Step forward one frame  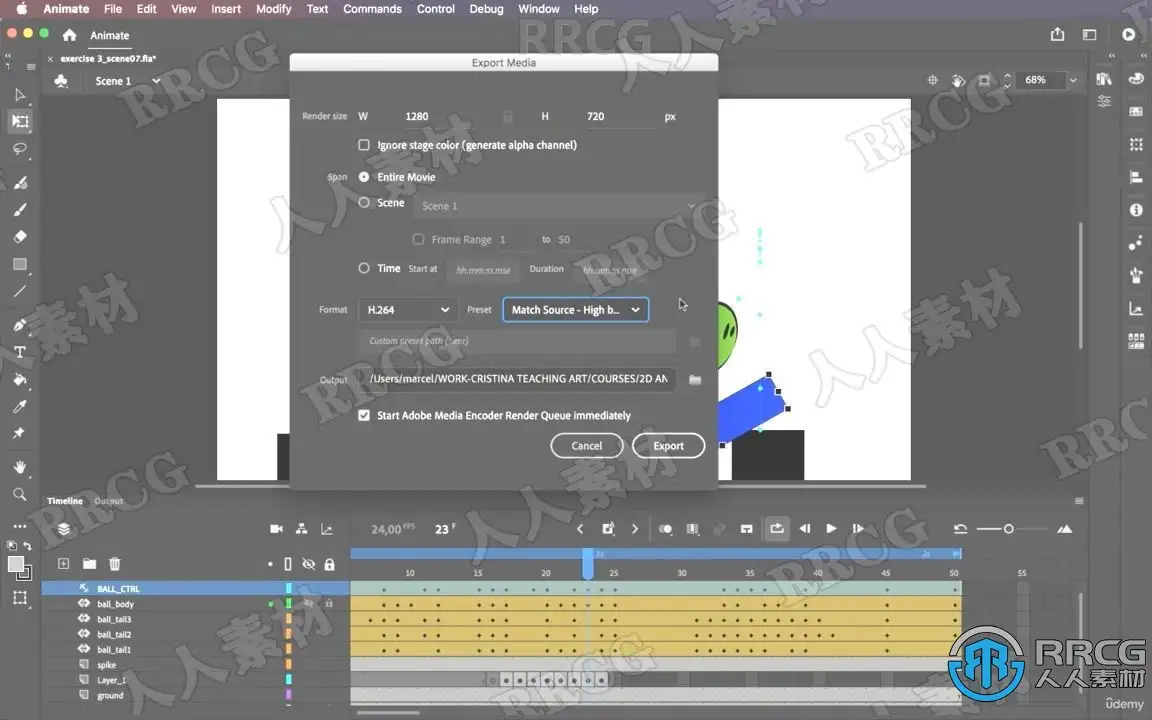(x=857, y=528)
